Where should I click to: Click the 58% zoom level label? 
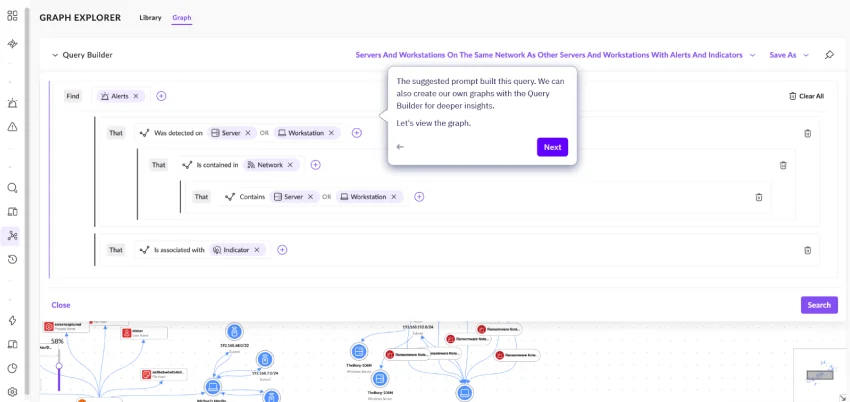coord(57,341)
